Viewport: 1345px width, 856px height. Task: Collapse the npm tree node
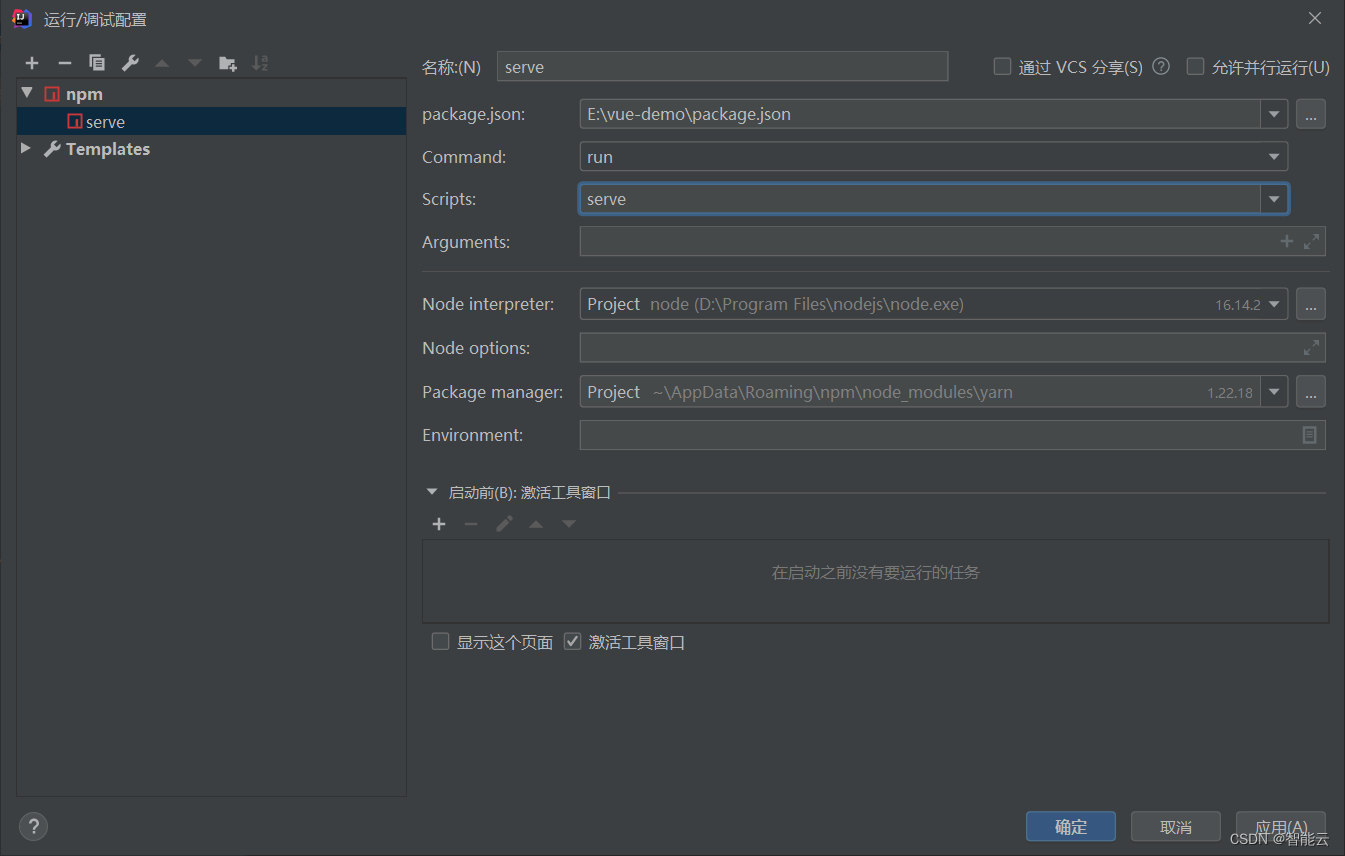tap(27, 93)
